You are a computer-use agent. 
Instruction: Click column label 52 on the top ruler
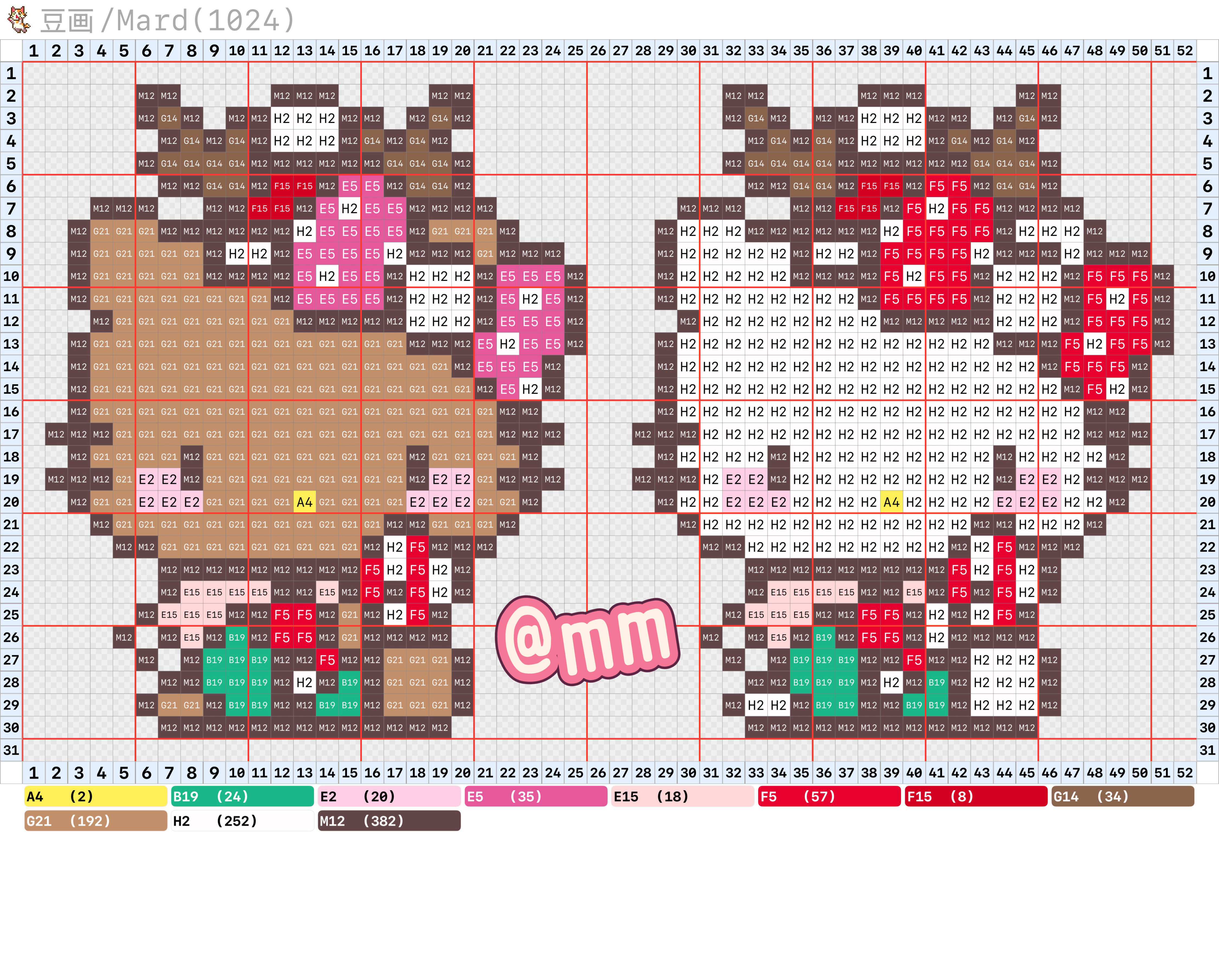click(1185, 51)
